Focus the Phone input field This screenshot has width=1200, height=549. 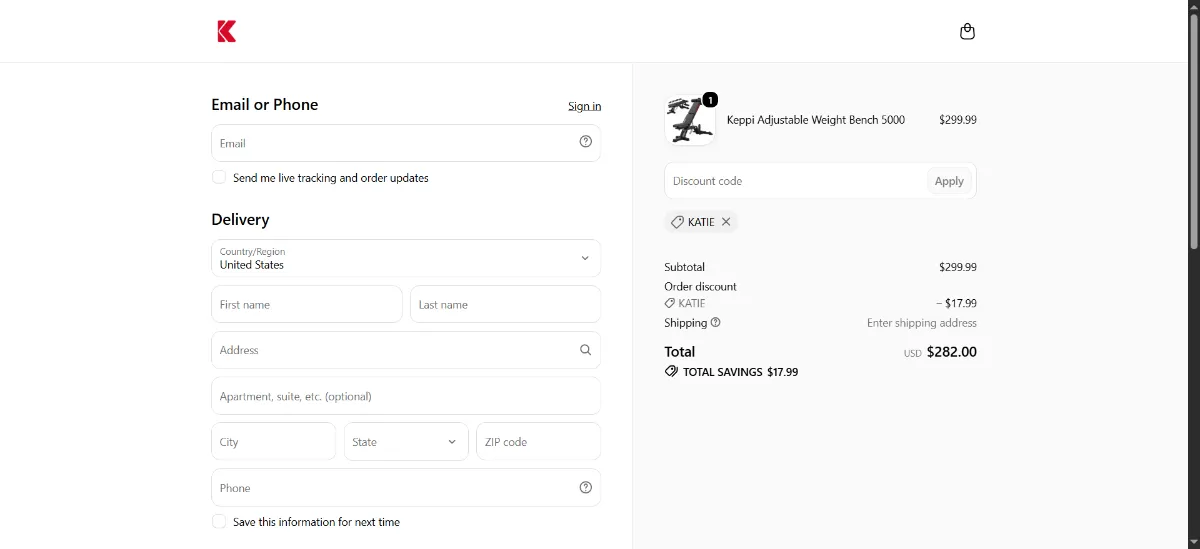pos(406,488)
